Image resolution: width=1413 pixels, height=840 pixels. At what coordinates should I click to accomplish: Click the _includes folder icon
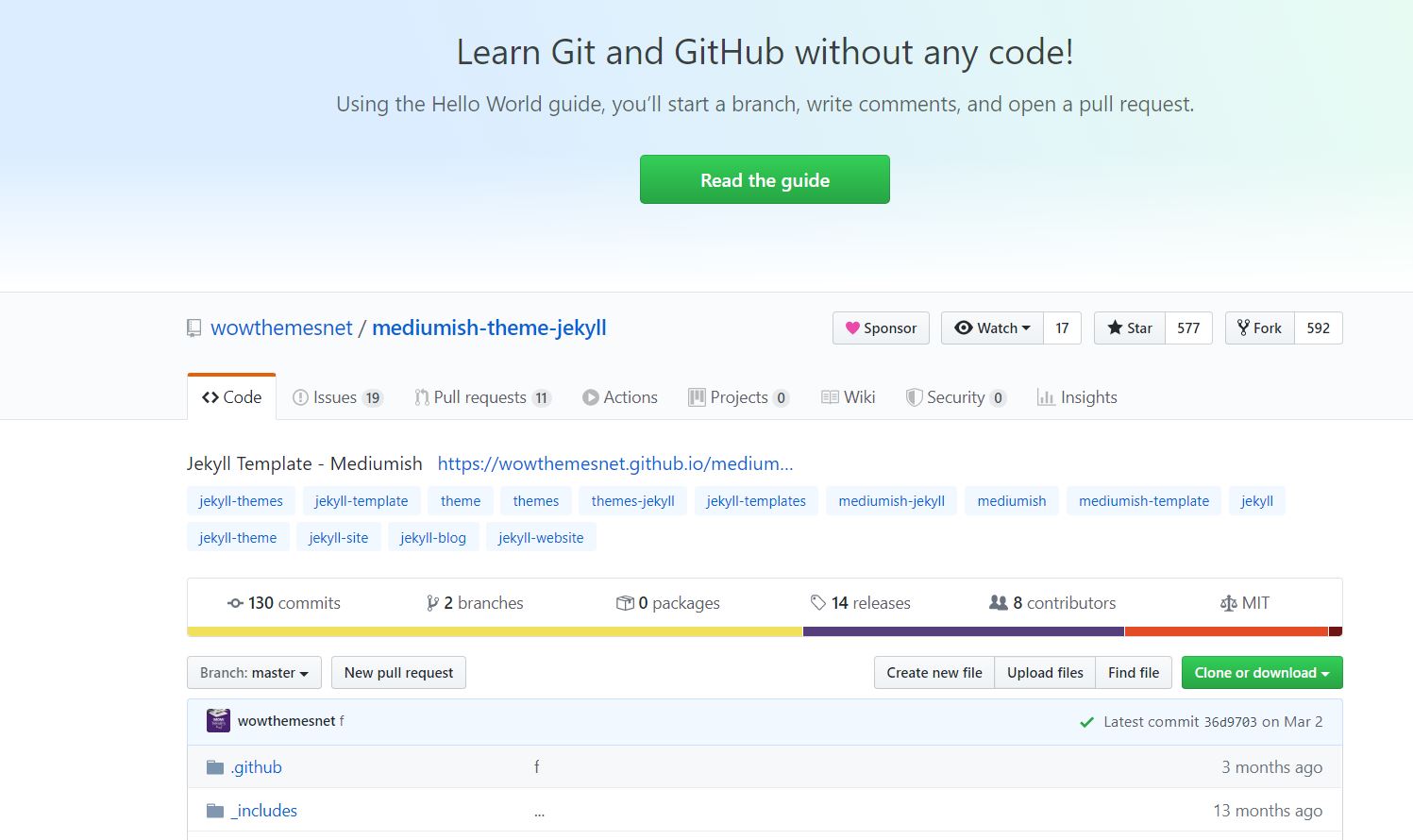215,811
